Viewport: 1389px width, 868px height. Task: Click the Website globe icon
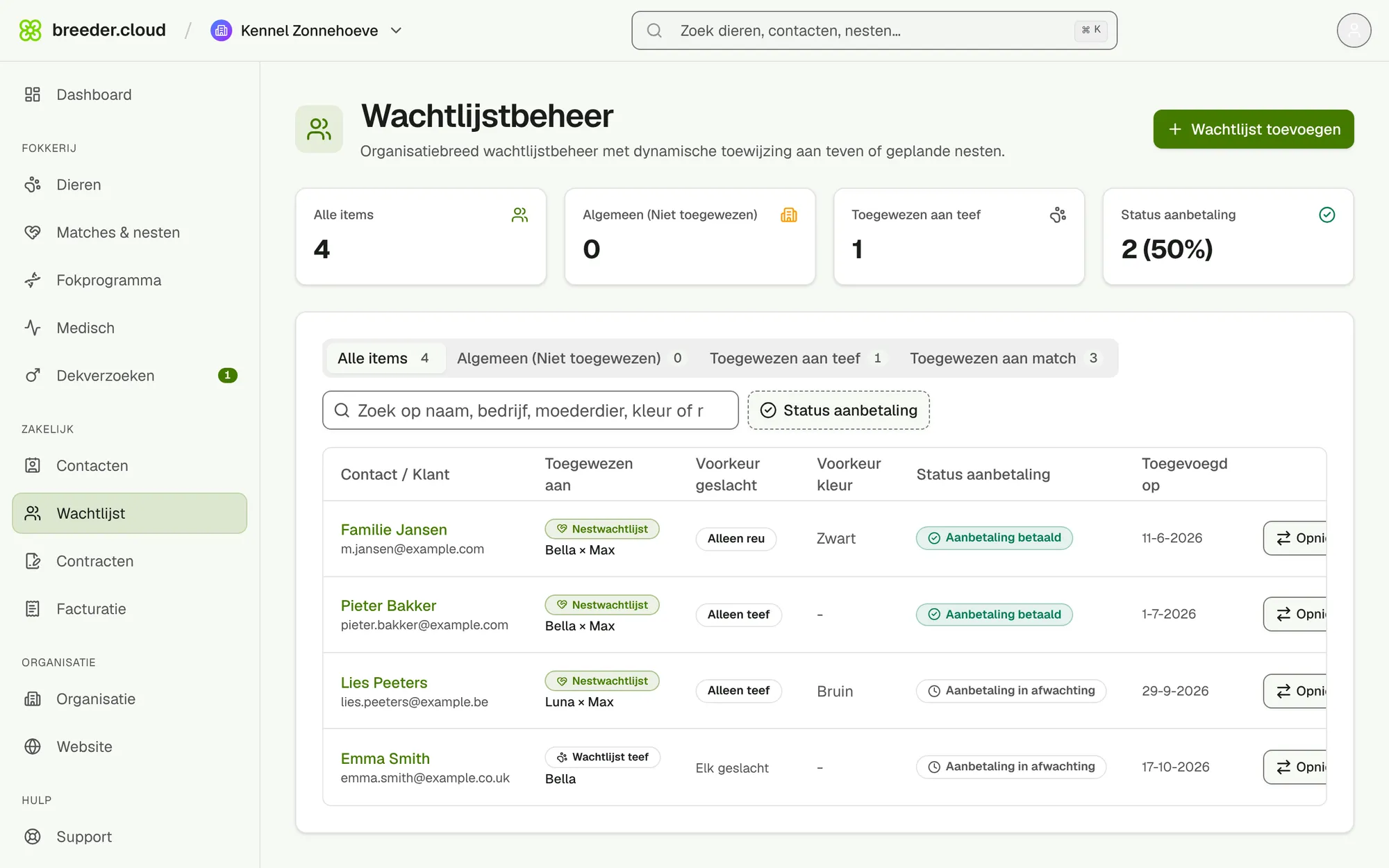(33, 746)
